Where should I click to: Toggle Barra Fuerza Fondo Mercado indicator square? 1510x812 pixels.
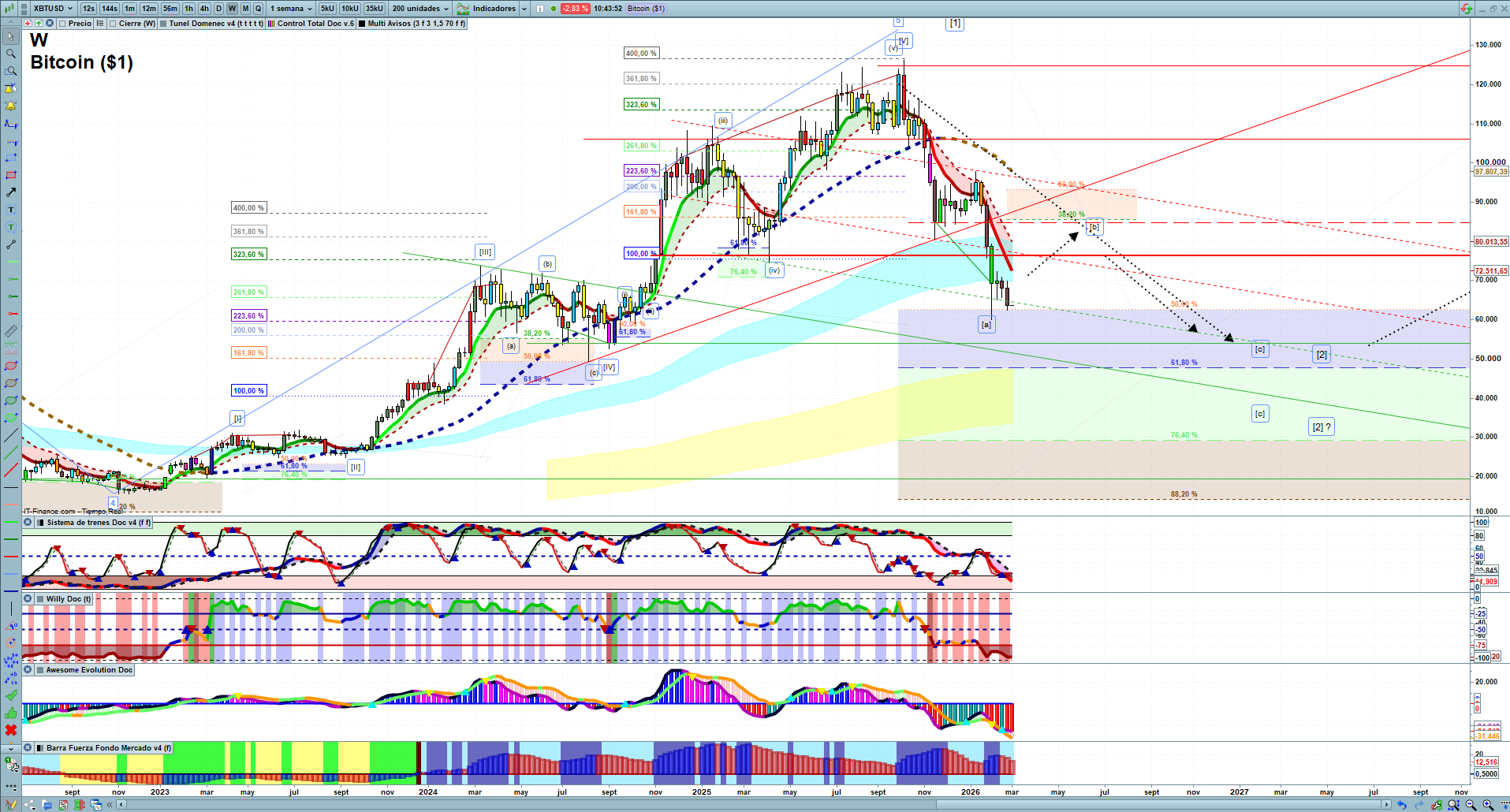pos(40,748)
